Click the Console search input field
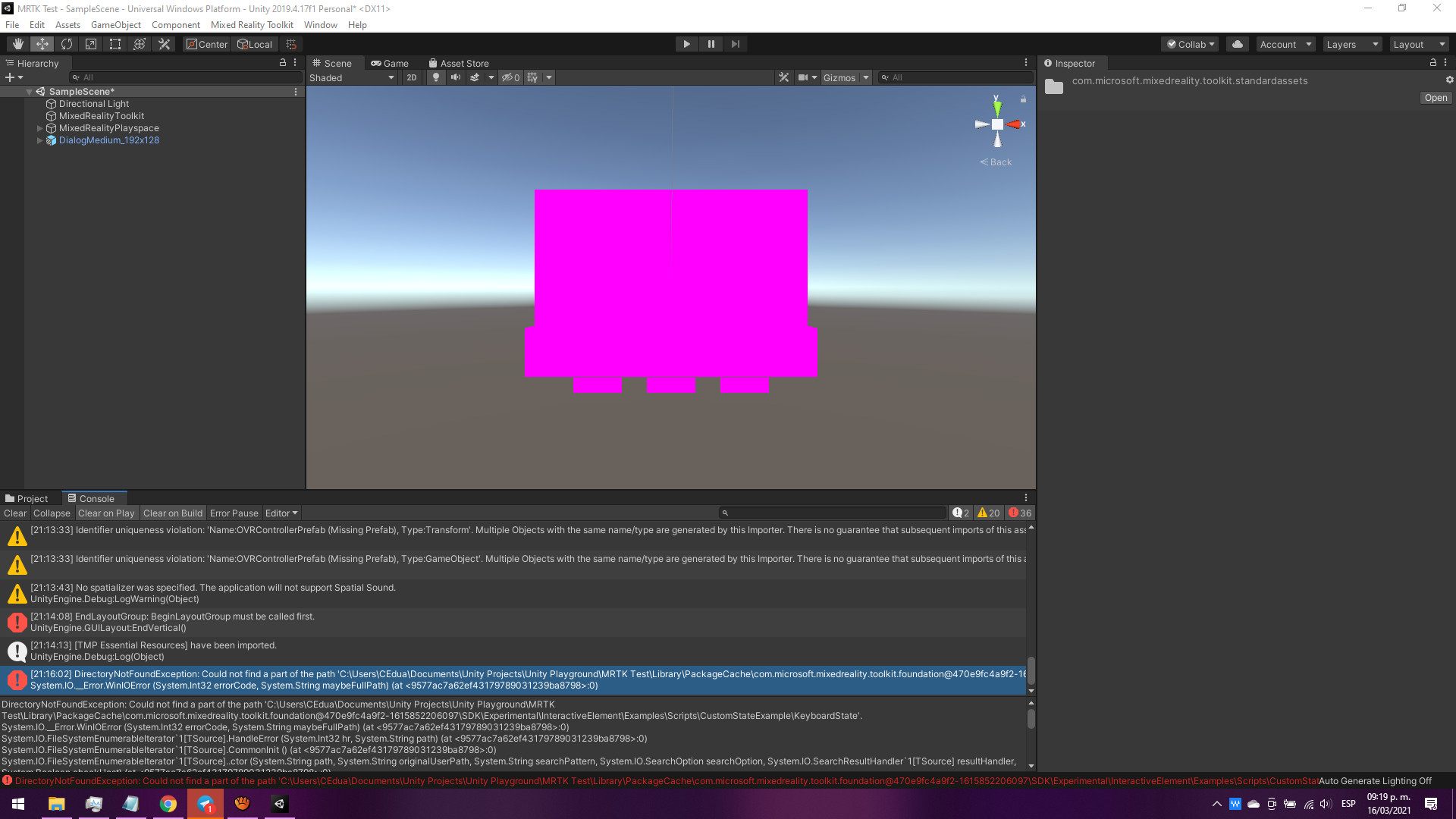This screenshot has width=1456, height=819. (833, 513)
